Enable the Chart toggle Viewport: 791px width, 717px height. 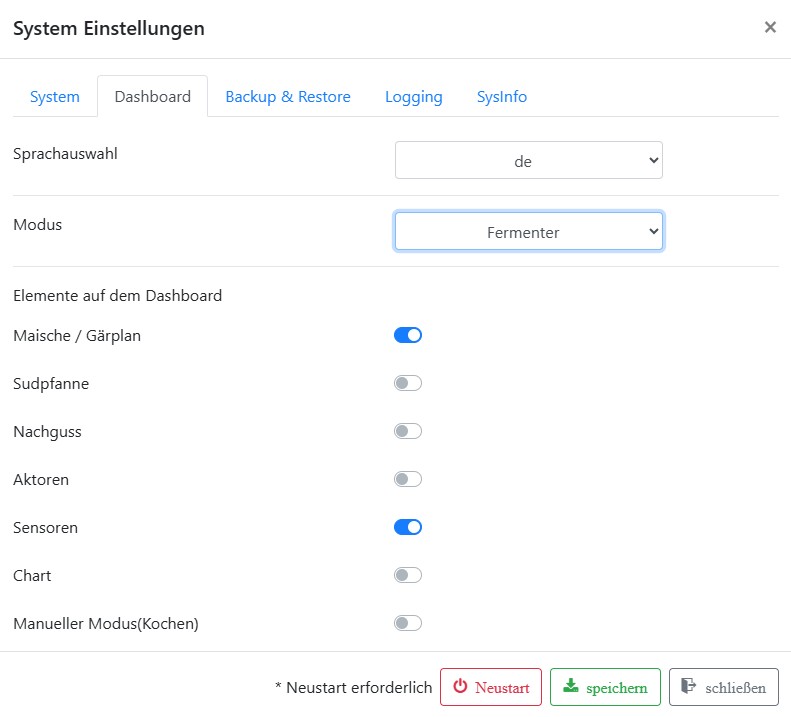click(x=408, y=575)
